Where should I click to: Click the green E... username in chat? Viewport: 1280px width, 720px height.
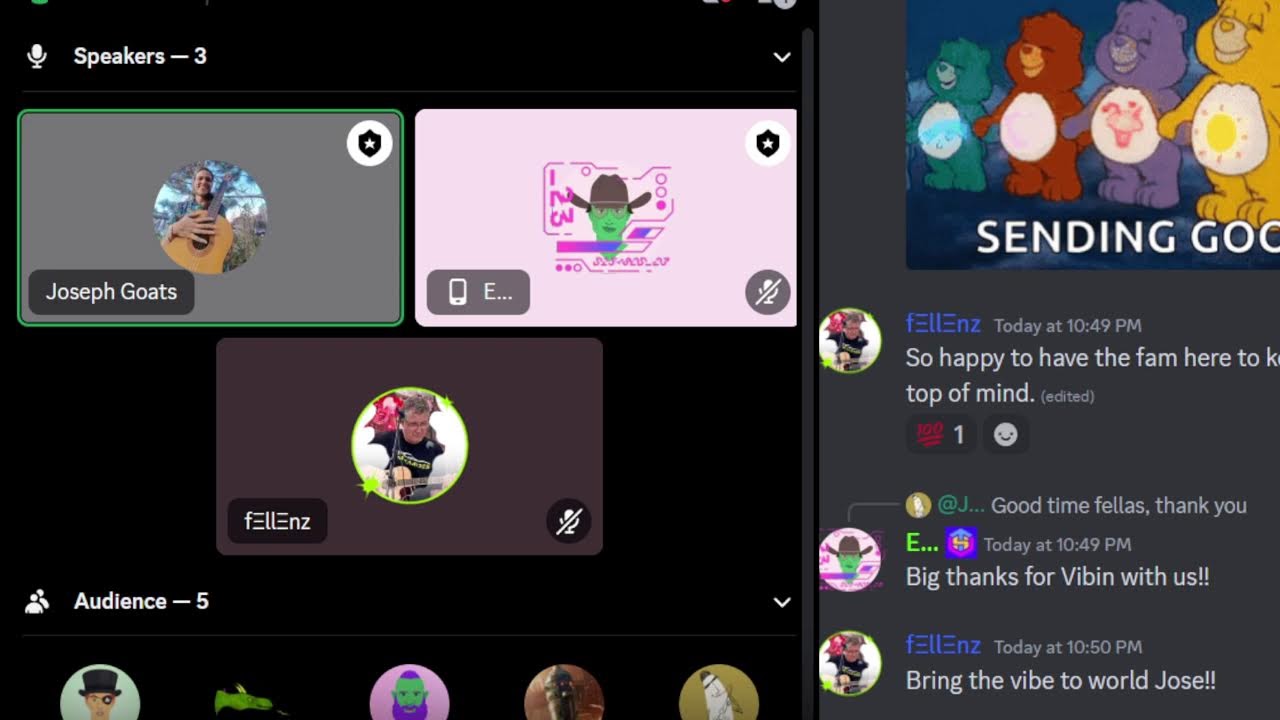click(922, 543)
